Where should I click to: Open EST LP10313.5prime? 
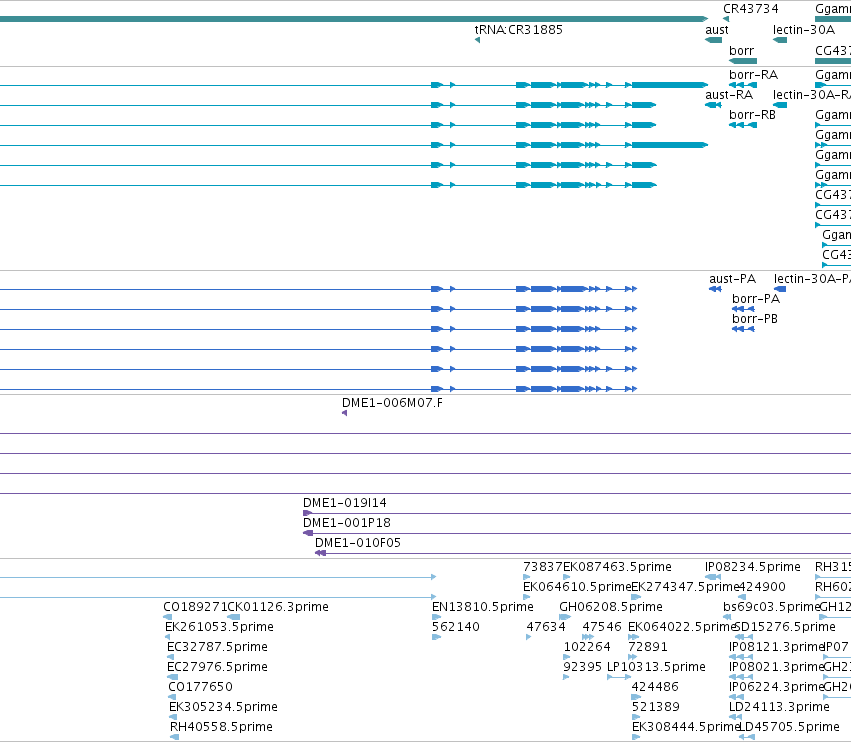coord(656,667)
